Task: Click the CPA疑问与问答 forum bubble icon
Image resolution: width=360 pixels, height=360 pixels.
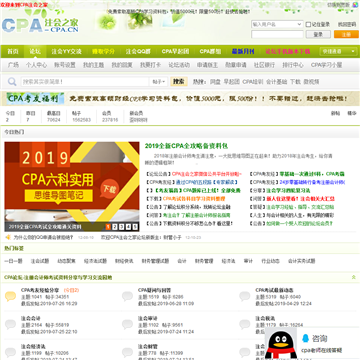Action: pyautogui.click(x=127, y=296)
